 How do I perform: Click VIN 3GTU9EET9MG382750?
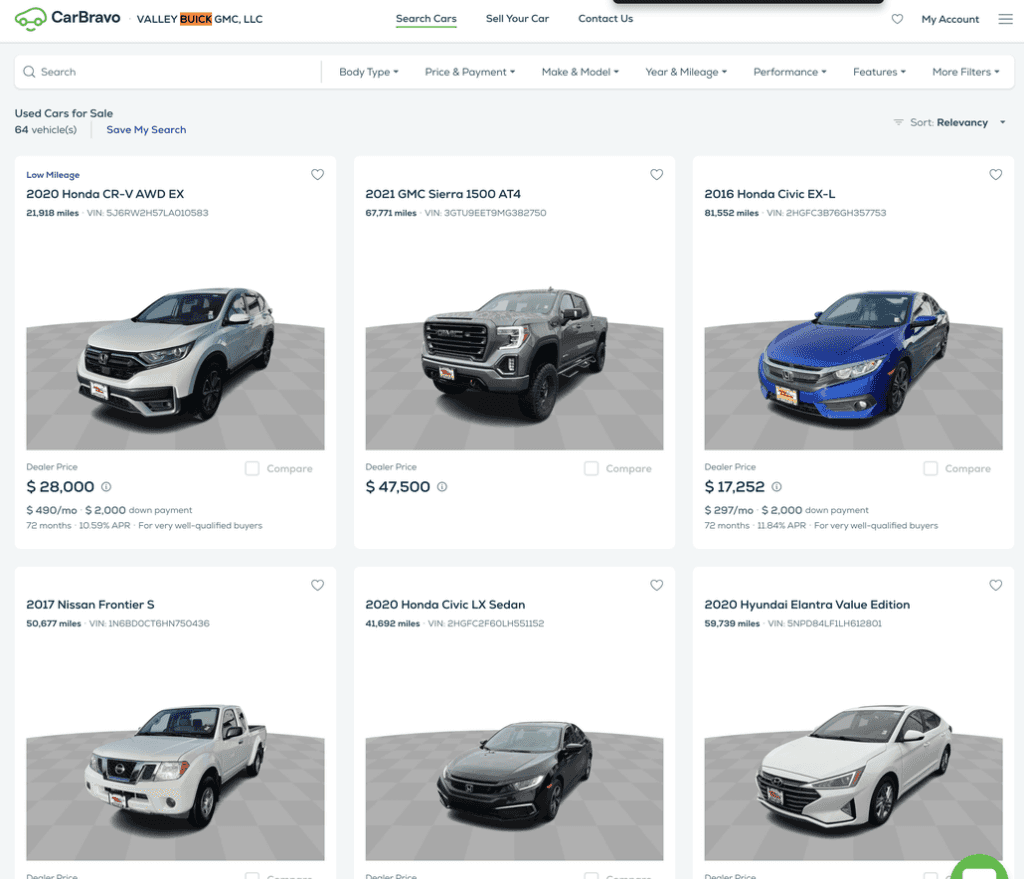[485, 213]
